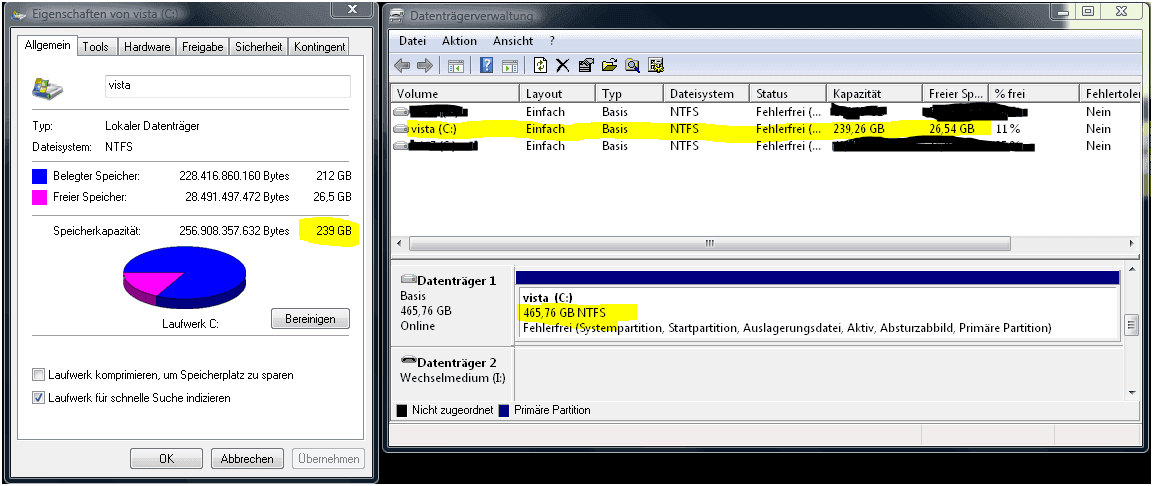Click the black 'Nicht zugeordnet' legend swatch
The width and height of the screenshot is (1153, 486).
(x=401, y=410)
